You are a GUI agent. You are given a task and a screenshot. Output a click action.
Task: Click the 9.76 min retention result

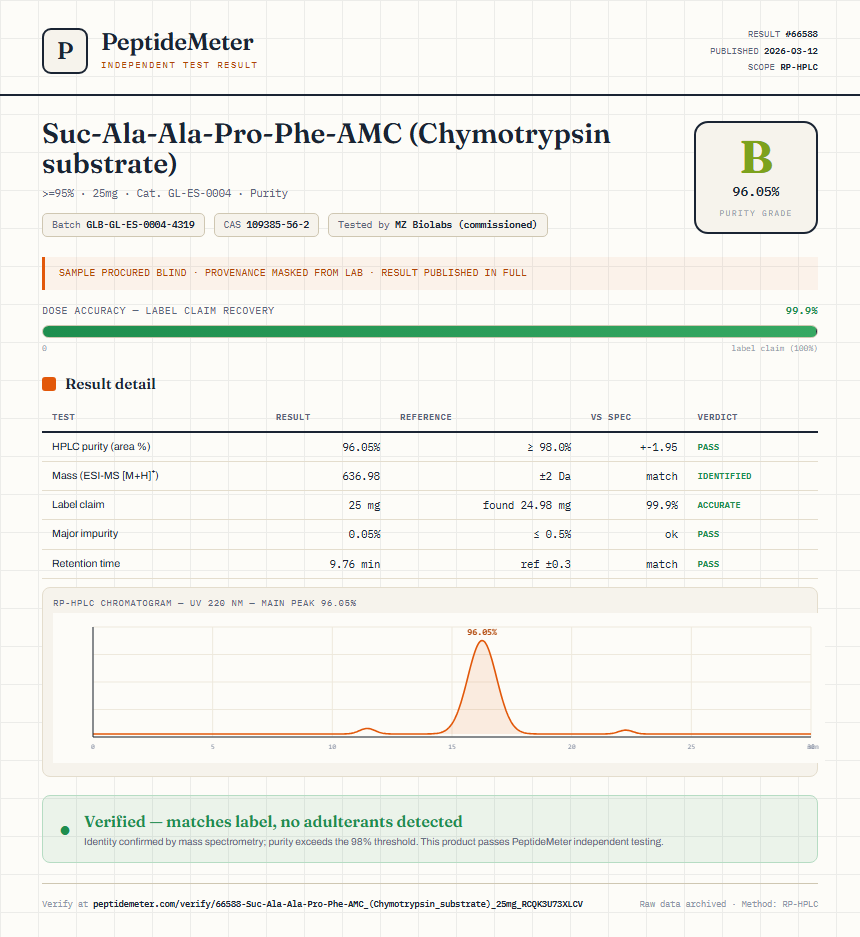[x=355, y=564]
